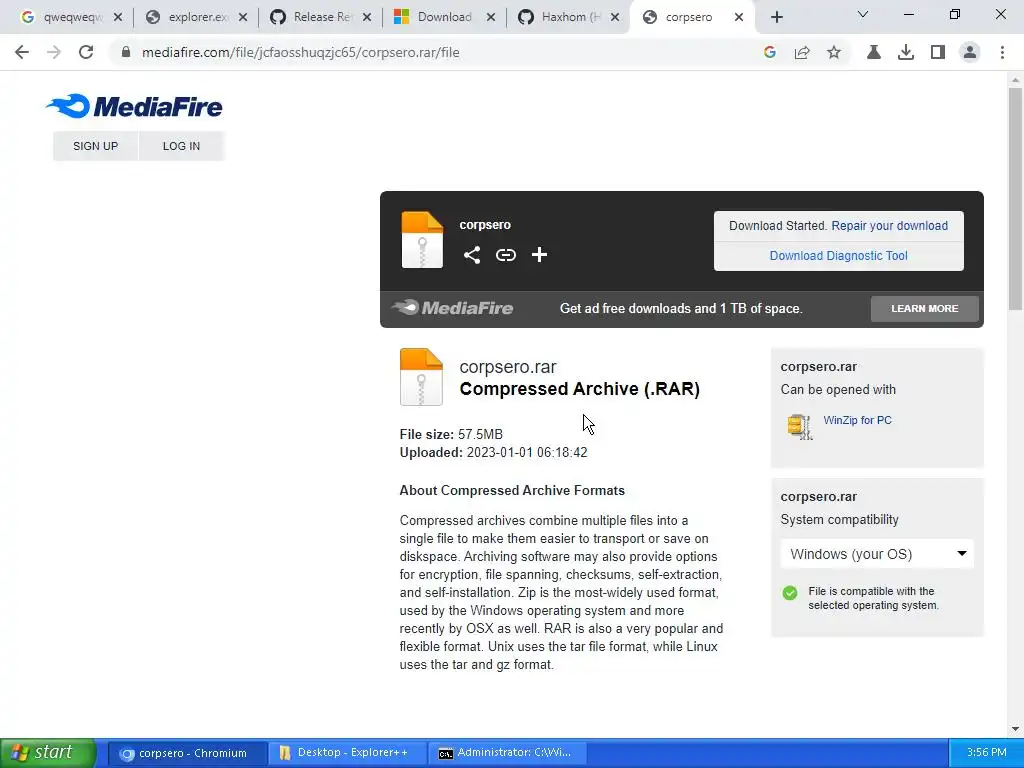Viewport: 1024px width, 768px height.
Task: Click the Google icon in address bar
Action: tap(770, 52)
